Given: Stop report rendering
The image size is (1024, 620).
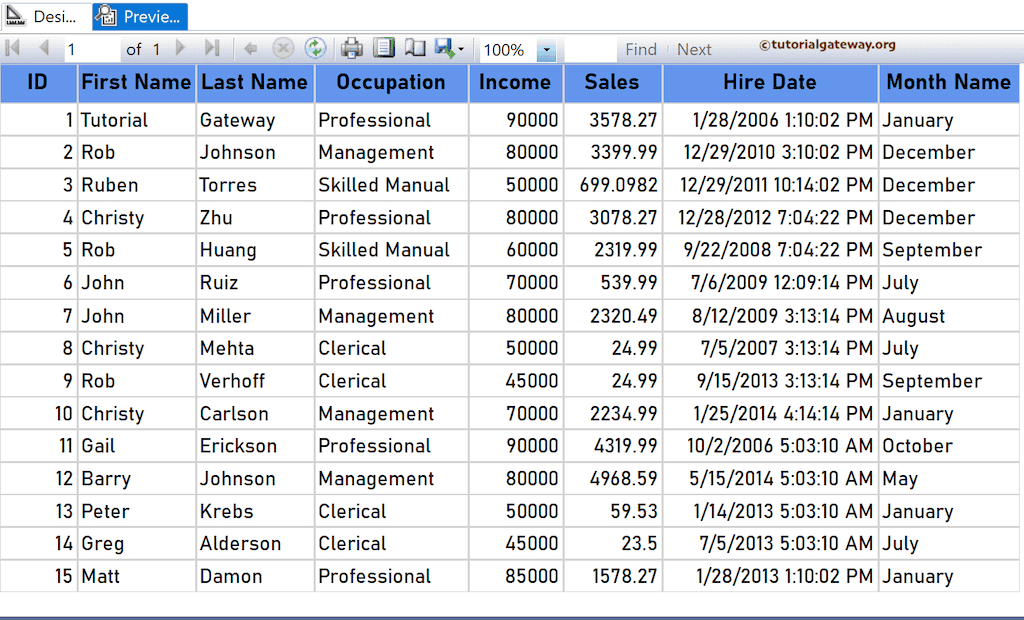Looking at the screenshot, I should coord(283,48).
